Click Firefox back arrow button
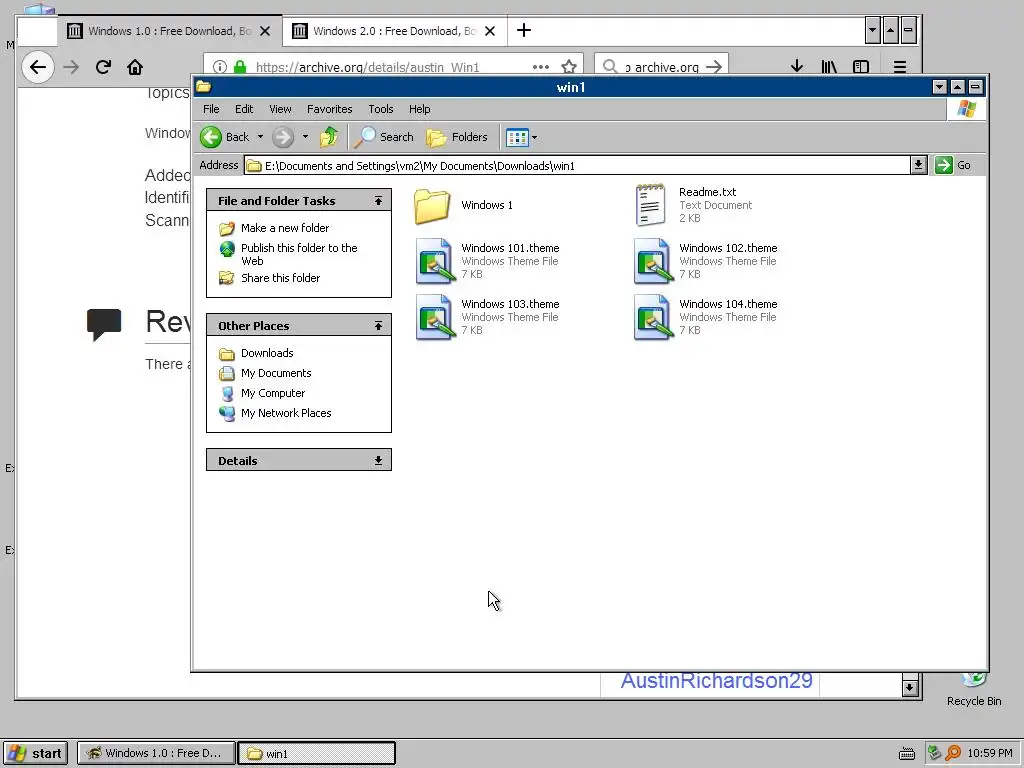 tap(38, 67)
